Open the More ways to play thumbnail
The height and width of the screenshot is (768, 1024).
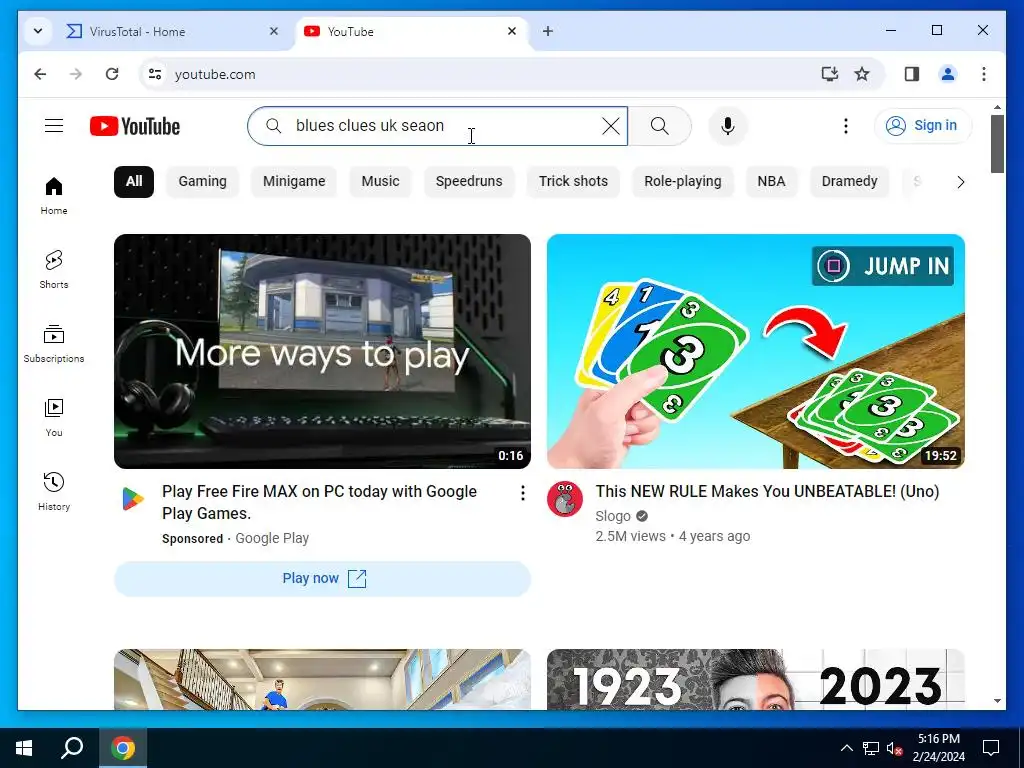tap(323, 351)
